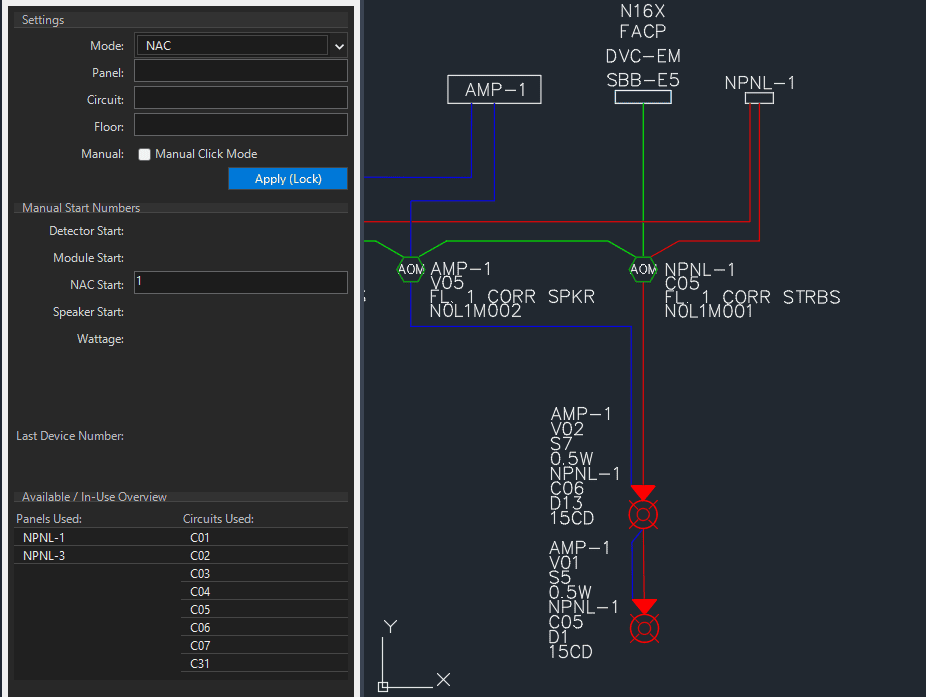Select circuit C31 in Circuits Used
Screen dimensions: 926x697
pos(200,664)
